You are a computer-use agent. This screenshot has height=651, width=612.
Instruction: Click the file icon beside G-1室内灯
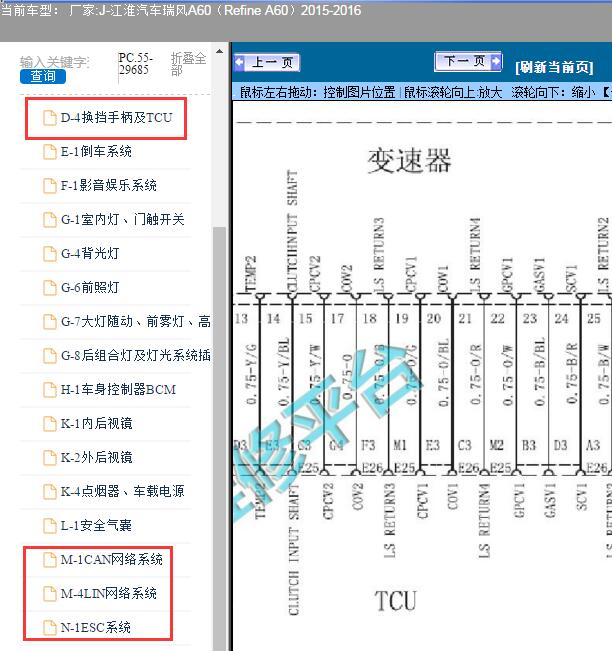(50, 220)
